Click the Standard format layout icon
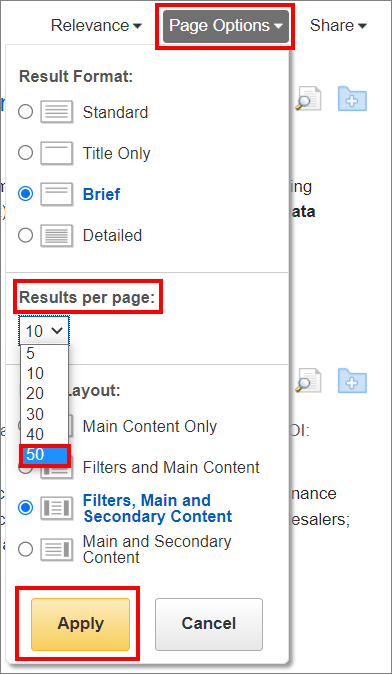 [x=57, y=112]
